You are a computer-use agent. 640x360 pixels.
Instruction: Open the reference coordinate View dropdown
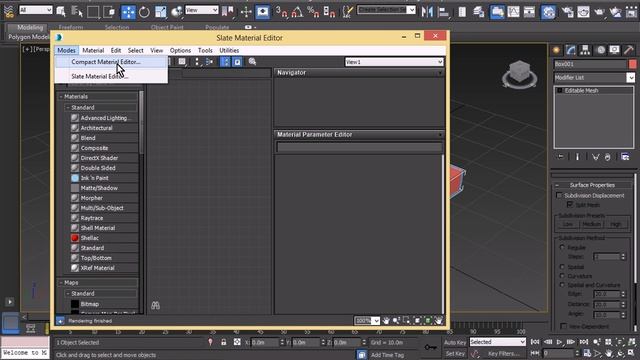point(202,10)
